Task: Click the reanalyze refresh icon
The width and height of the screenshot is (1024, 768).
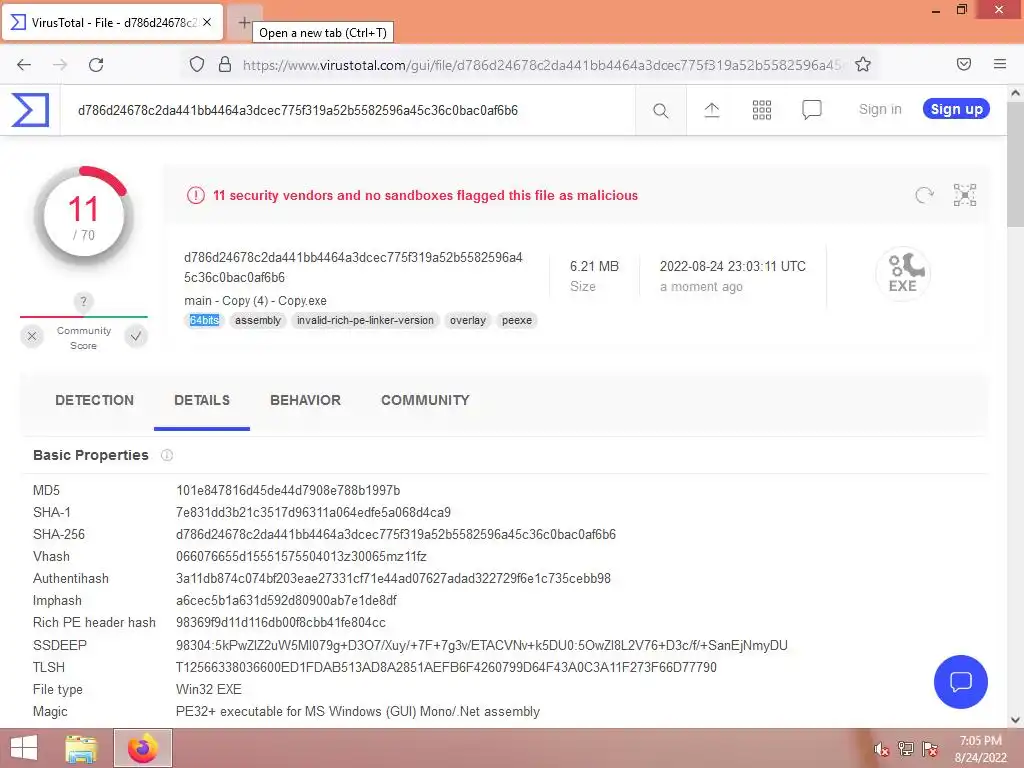Action: click(x=924, y=195)
